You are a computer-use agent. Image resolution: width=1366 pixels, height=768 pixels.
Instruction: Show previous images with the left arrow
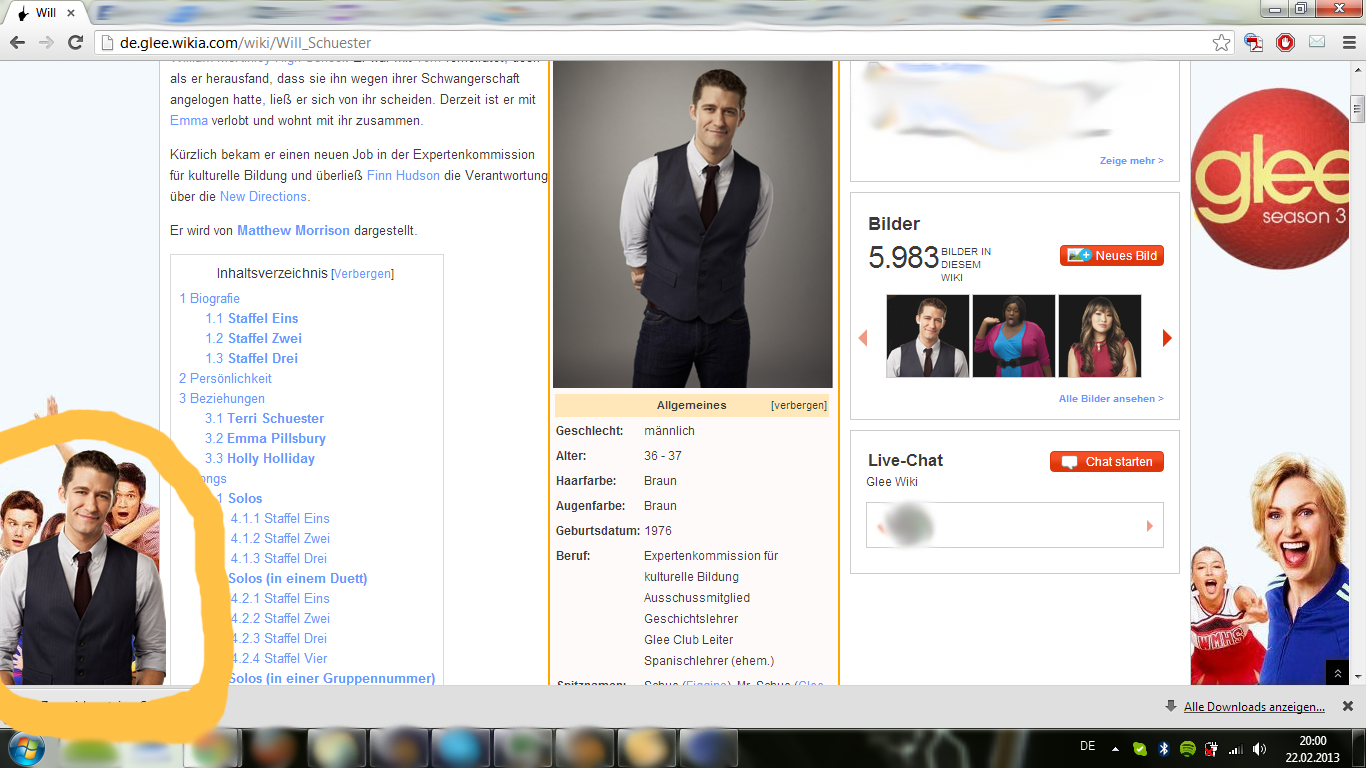(863, 338)
